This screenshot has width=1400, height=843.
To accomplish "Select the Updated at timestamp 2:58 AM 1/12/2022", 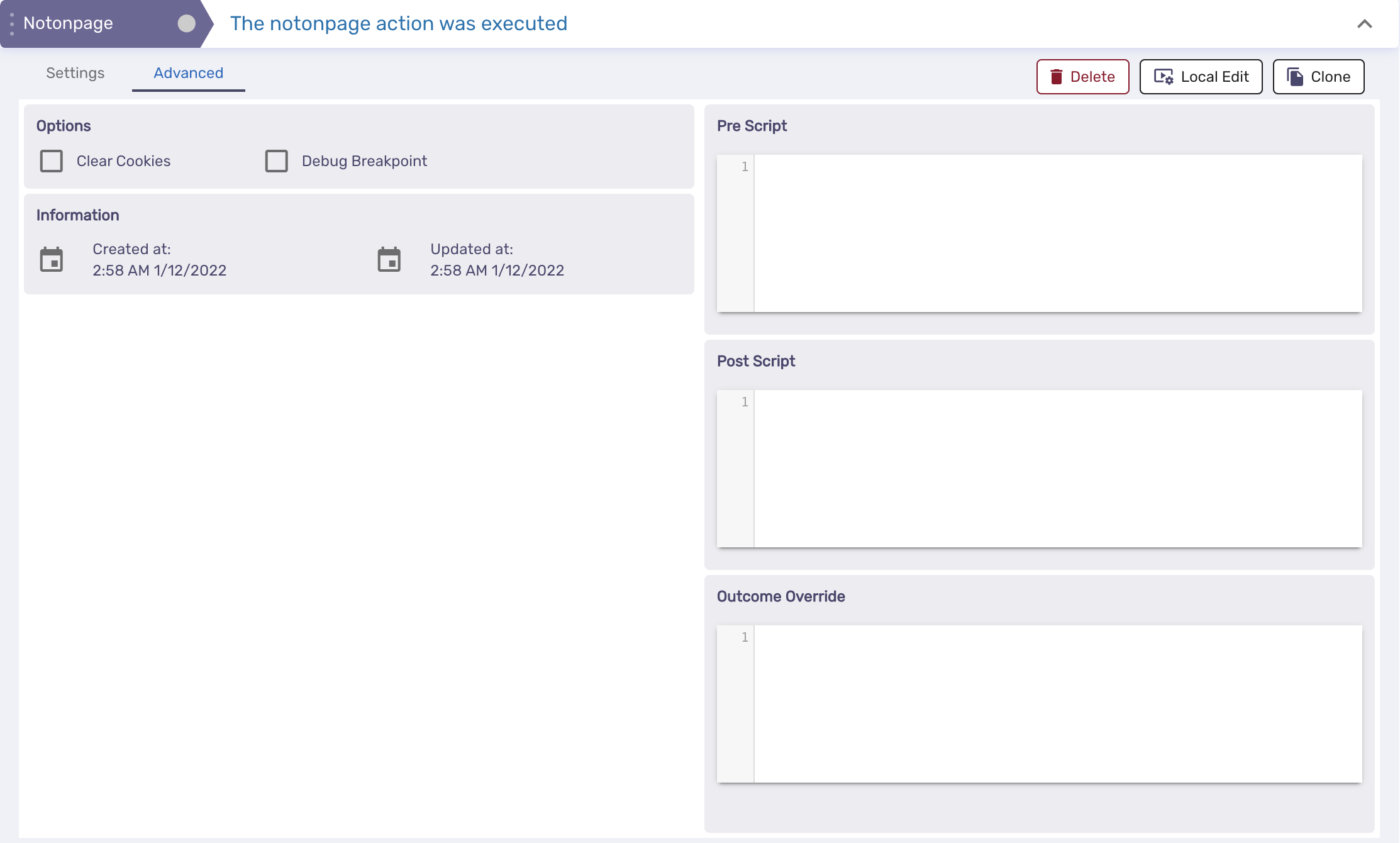I will [497, 271].
